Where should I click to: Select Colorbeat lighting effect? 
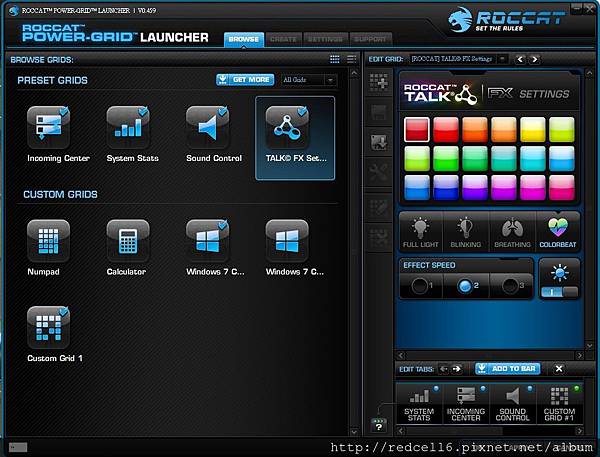[558, 233]
